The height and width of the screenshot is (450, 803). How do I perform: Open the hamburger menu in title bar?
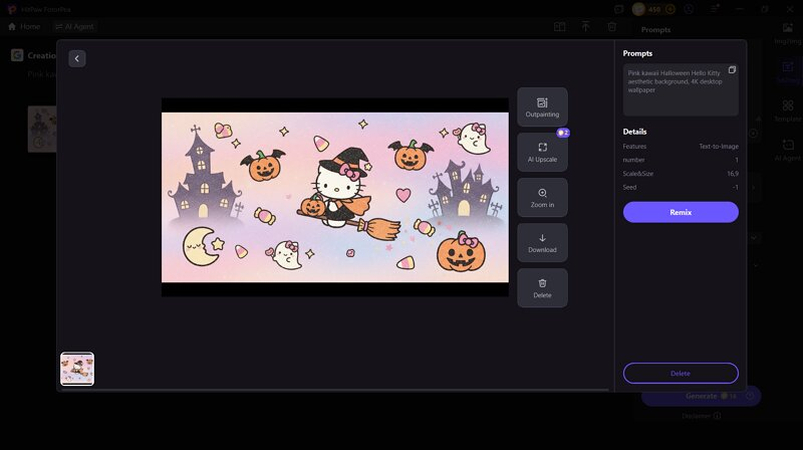pyautogui.click(x=714, y=9)
